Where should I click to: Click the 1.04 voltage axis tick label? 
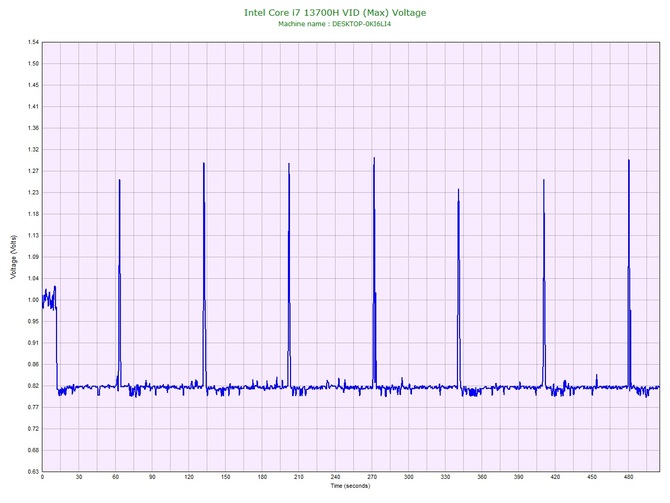coord(33,278)
